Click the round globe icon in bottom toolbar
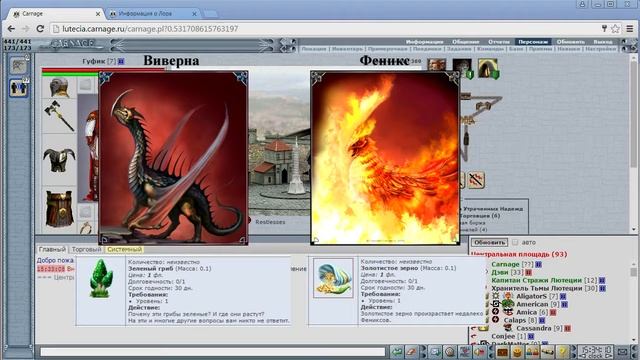Screen dimensions: 640x360 tap(450, 351)
